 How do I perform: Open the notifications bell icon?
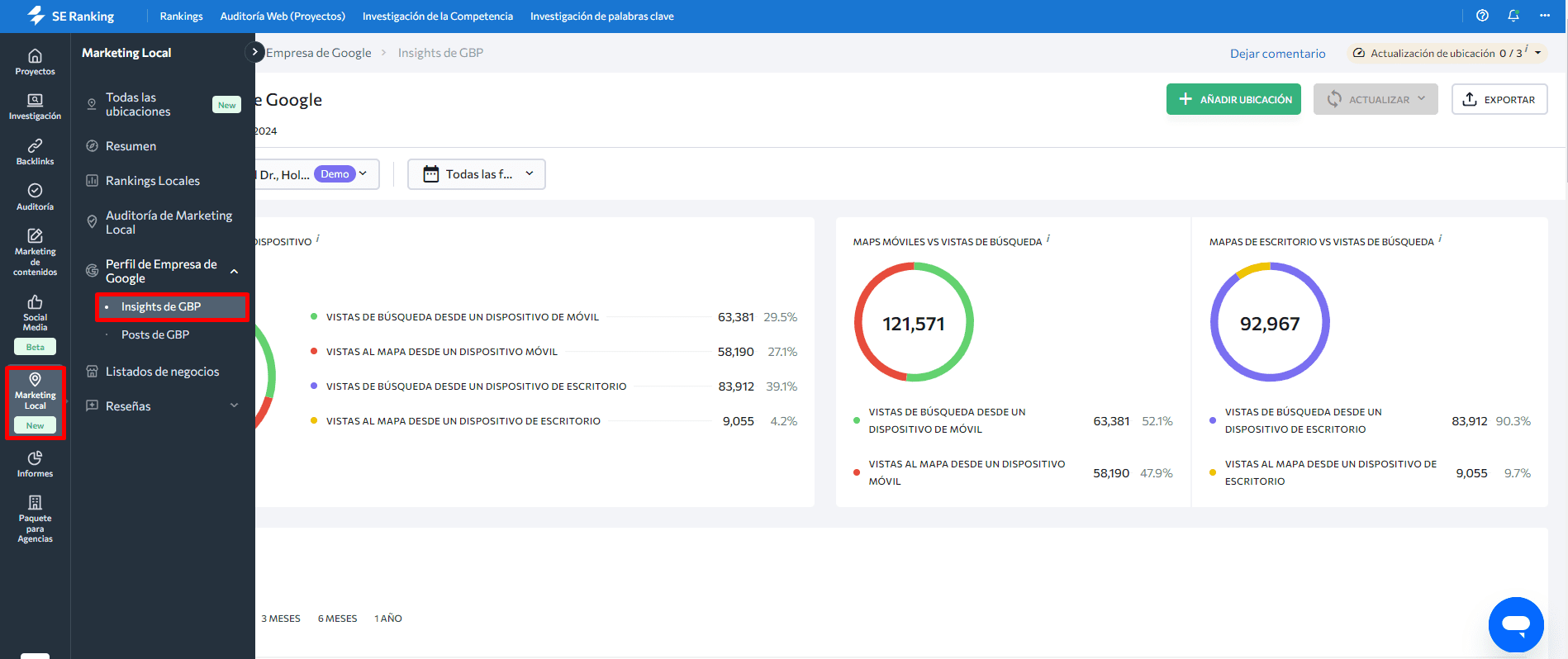[1513, 16]
